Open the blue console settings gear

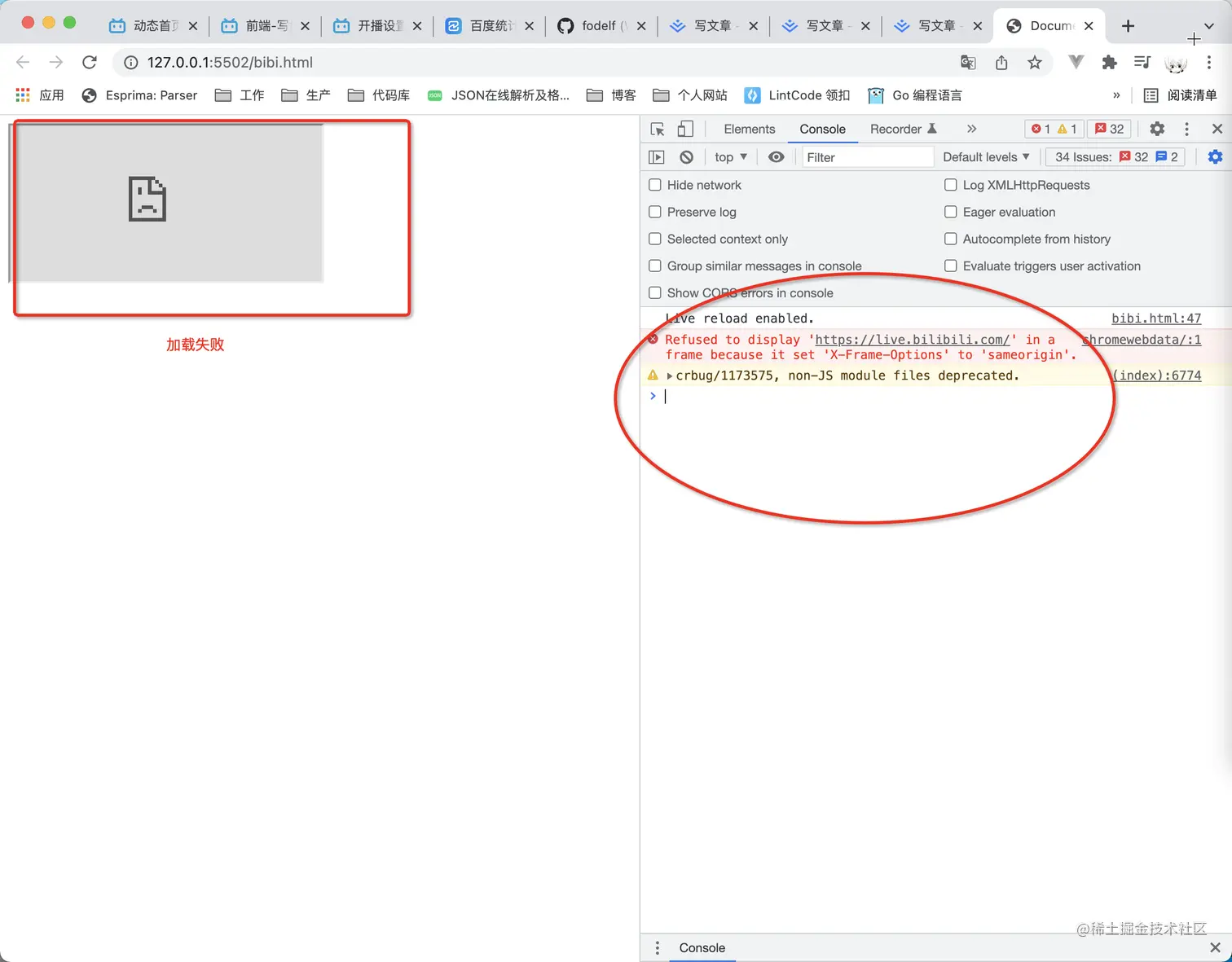pyautogui.click(x=1215, y=157)
